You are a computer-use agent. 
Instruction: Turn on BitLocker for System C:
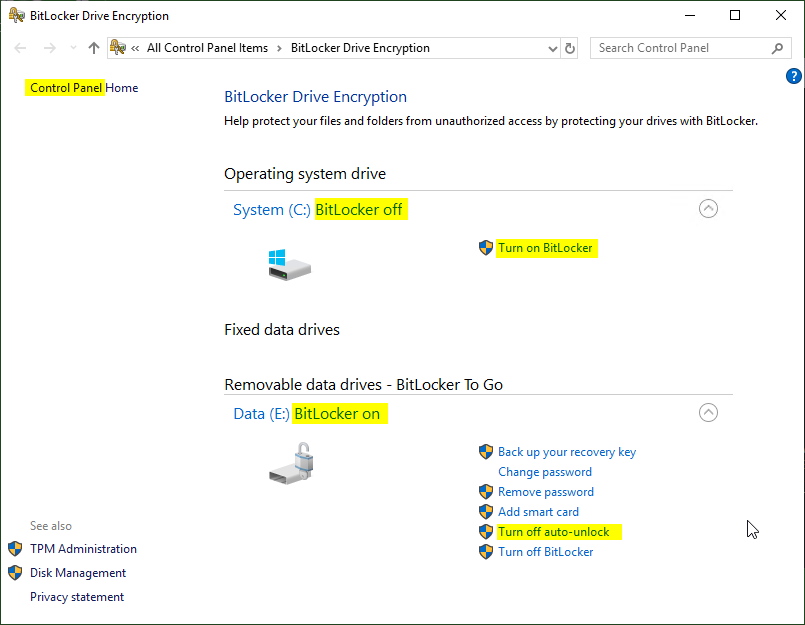click(545, 248)
